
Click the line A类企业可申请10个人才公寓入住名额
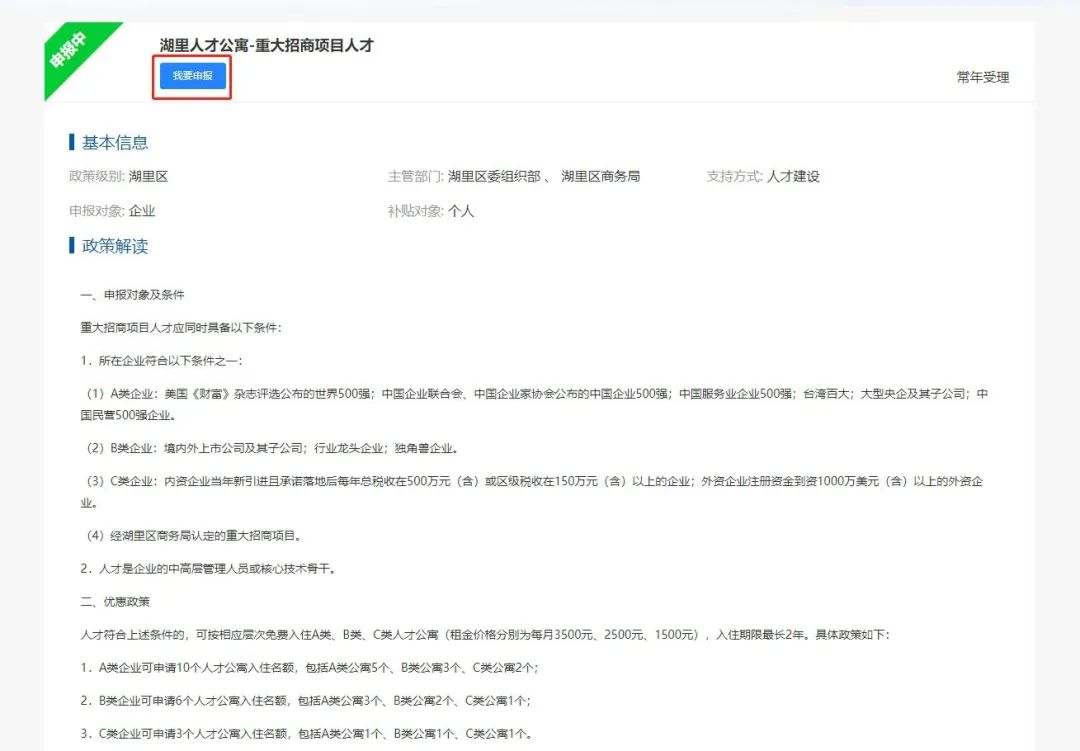[310, 667]
